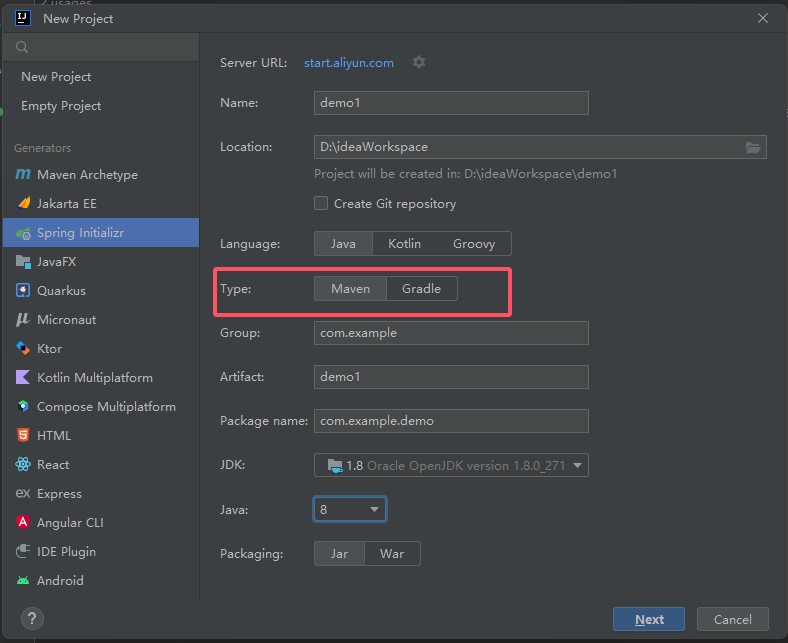788x643 pixels.
Task: Set language to Kotlin
Action: pyautogui.click(x=404, y=244)
